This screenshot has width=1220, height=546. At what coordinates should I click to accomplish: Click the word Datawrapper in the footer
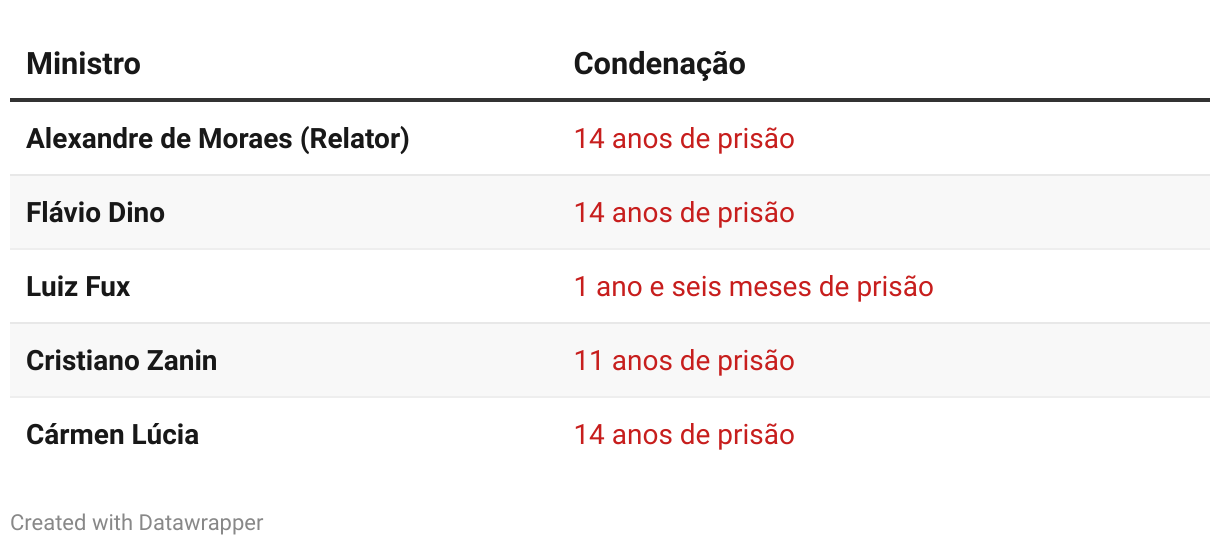[x=201, y=522]
